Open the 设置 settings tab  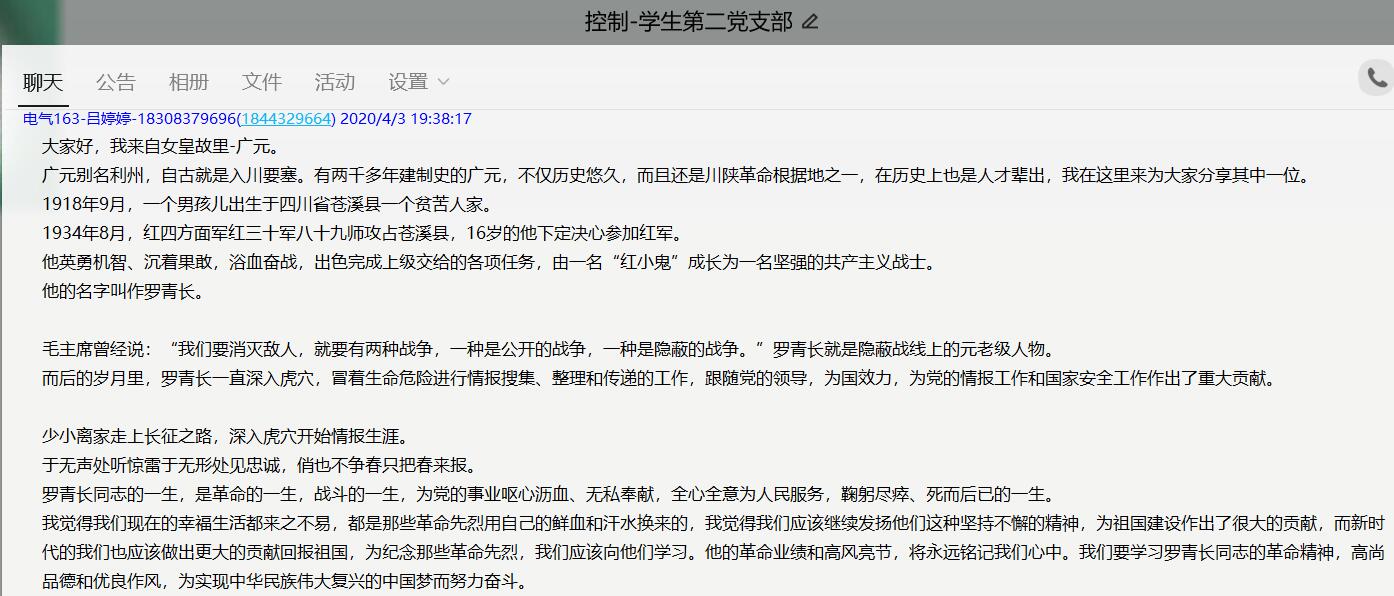407,81
